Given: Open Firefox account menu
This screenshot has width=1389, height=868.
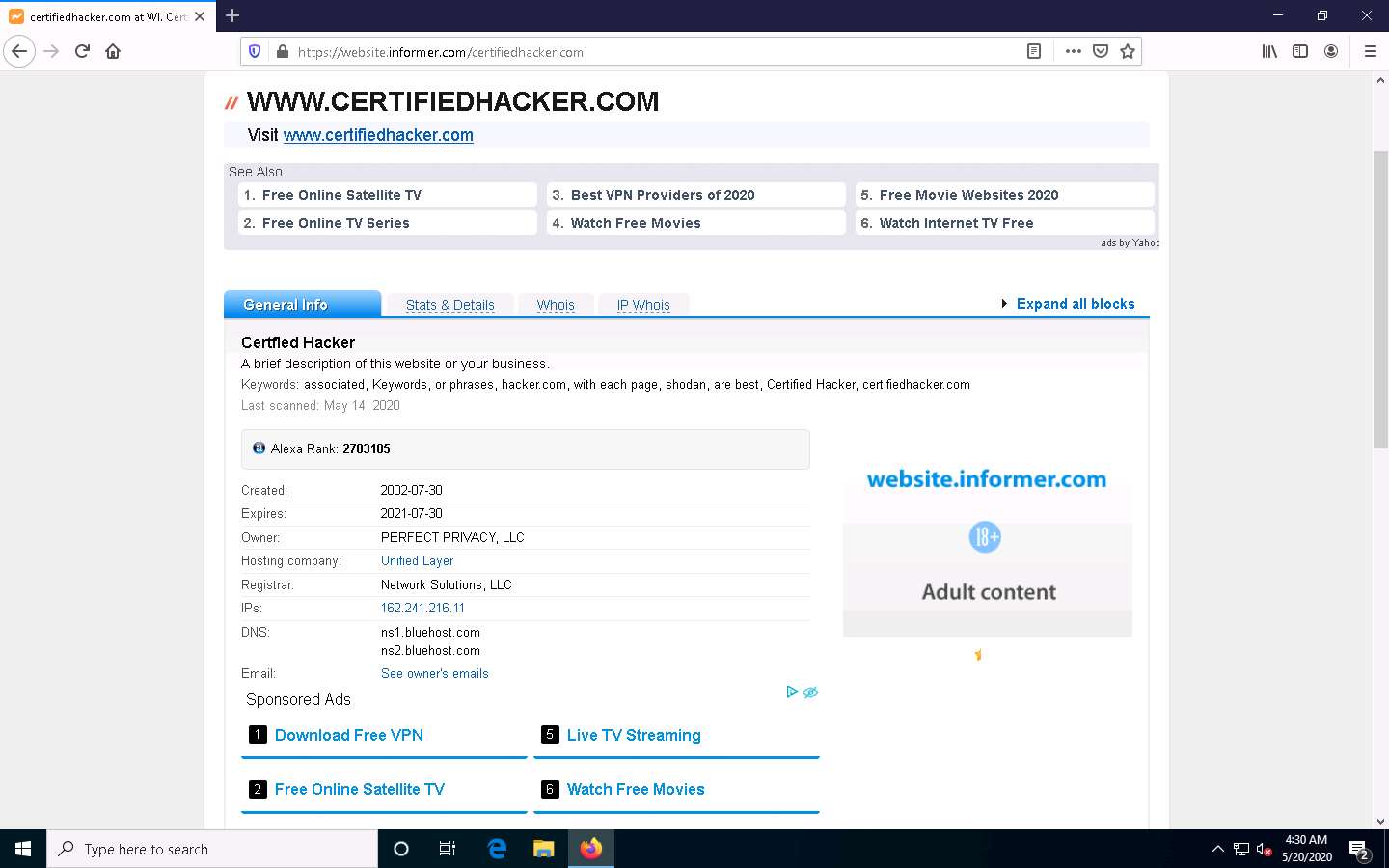Looking at the screenshot, I should click(1331, 51).
